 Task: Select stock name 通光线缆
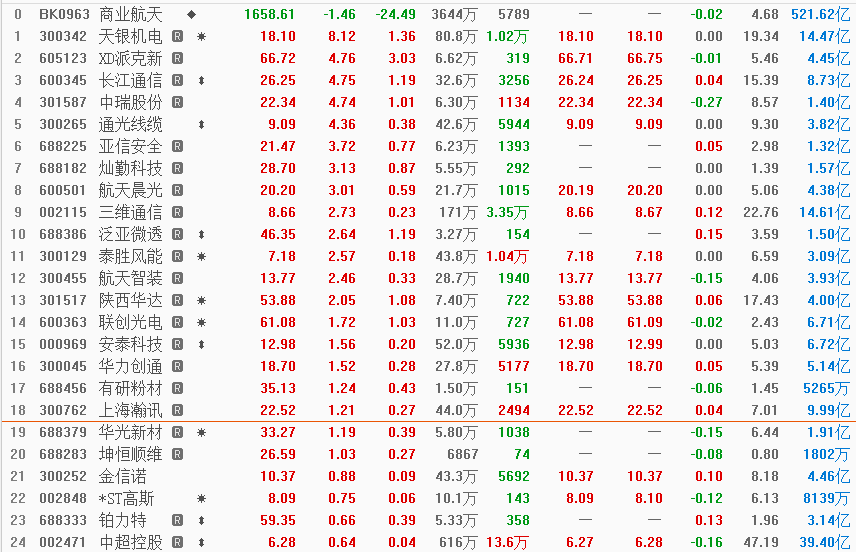(x=130, y=124)
